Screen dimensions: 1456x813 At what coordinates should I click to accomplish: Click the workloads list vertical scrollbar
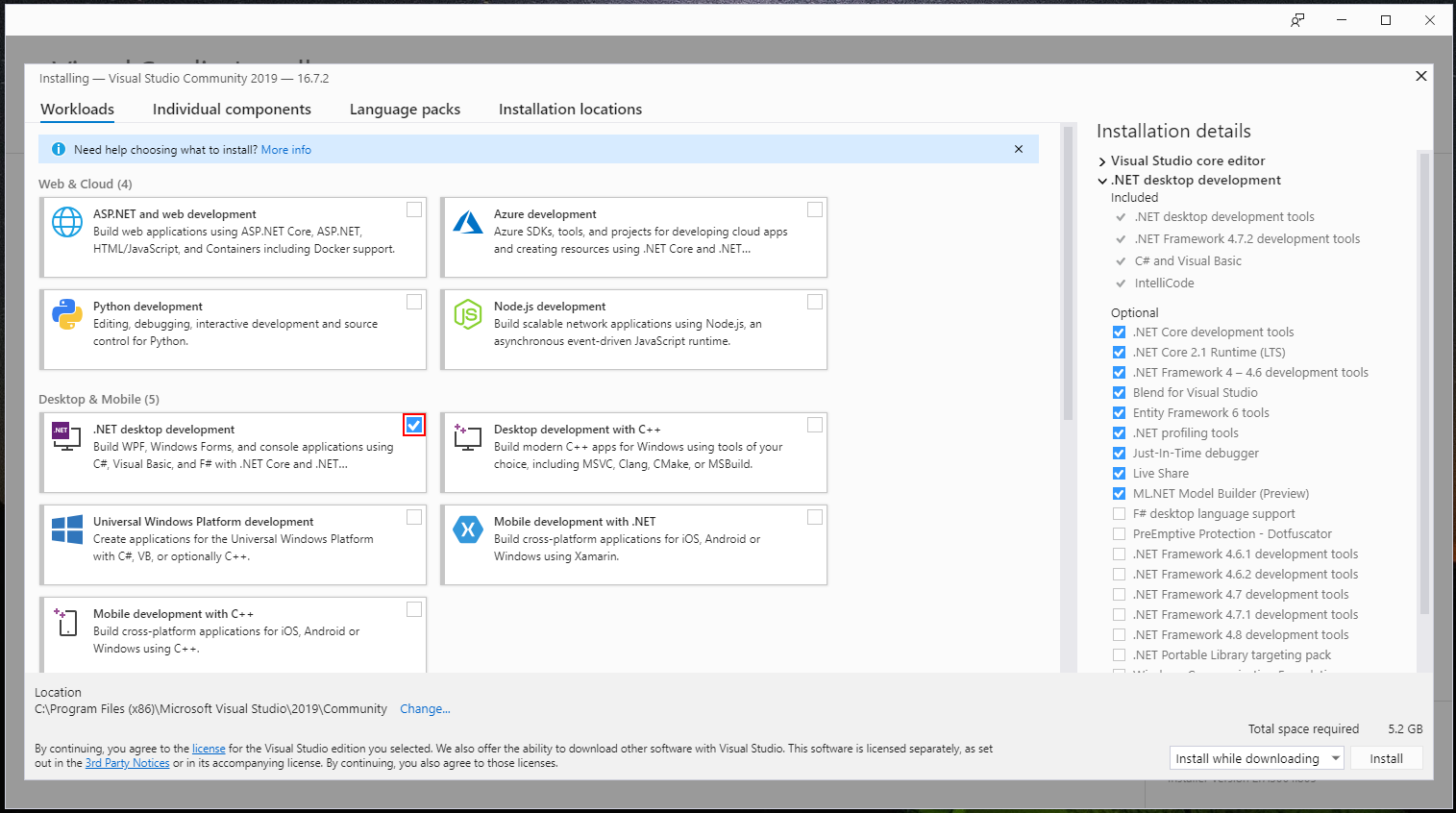(1068, 274)
